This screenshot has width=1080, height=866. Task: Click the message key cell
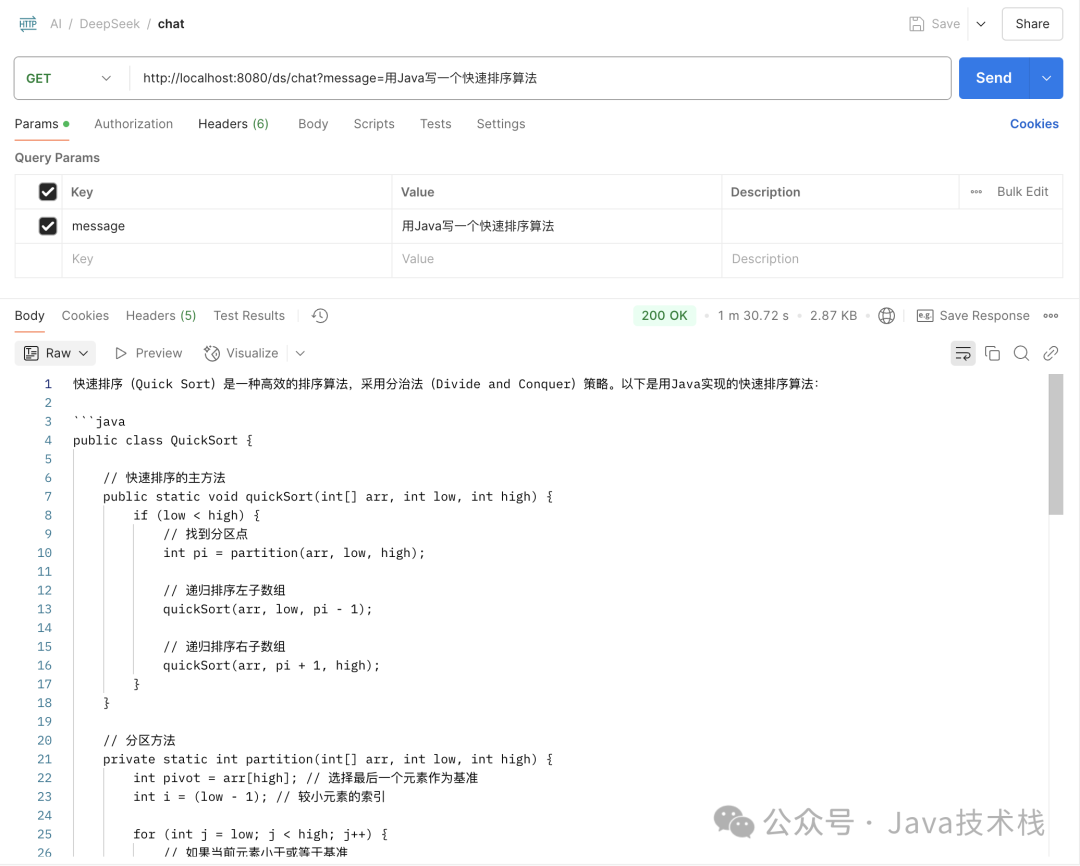coord(227,226)
